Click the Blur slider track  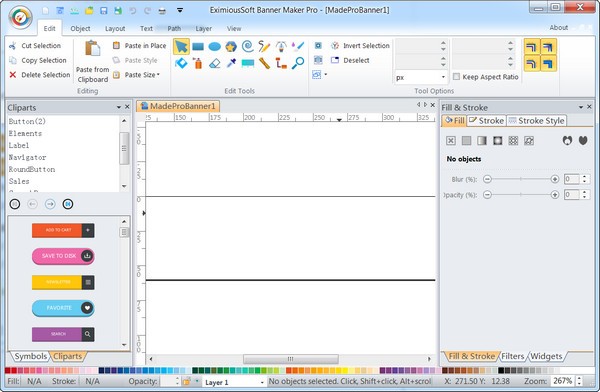click(520, 179)
